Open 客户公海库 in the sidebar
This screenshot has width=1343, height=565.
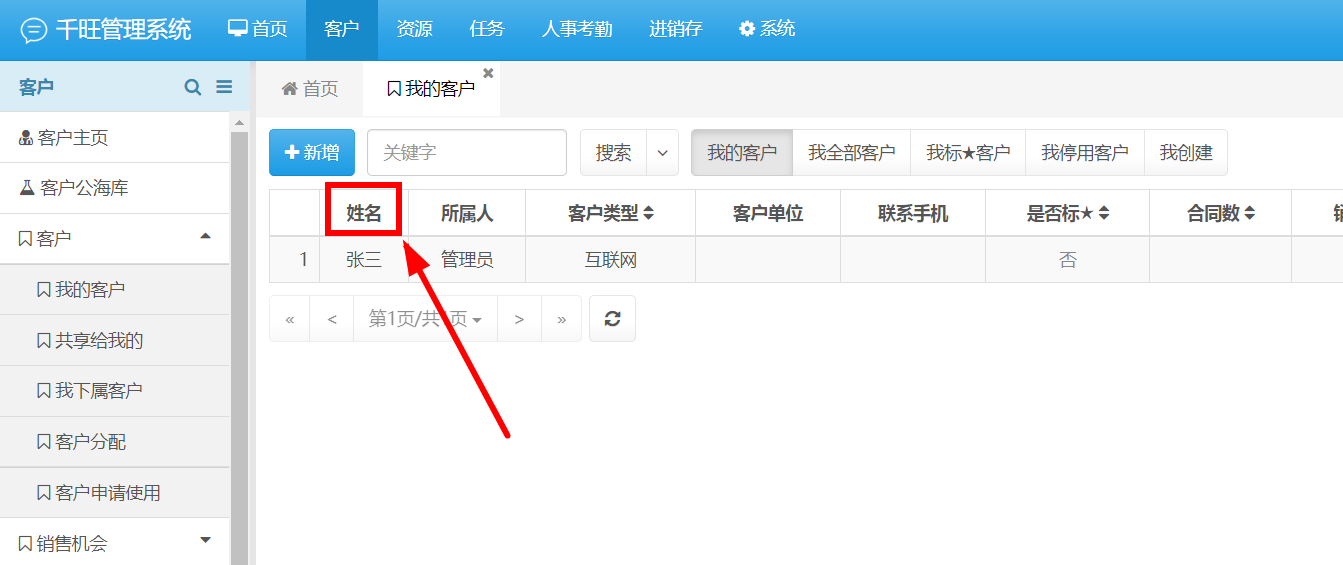click(115, 188)
